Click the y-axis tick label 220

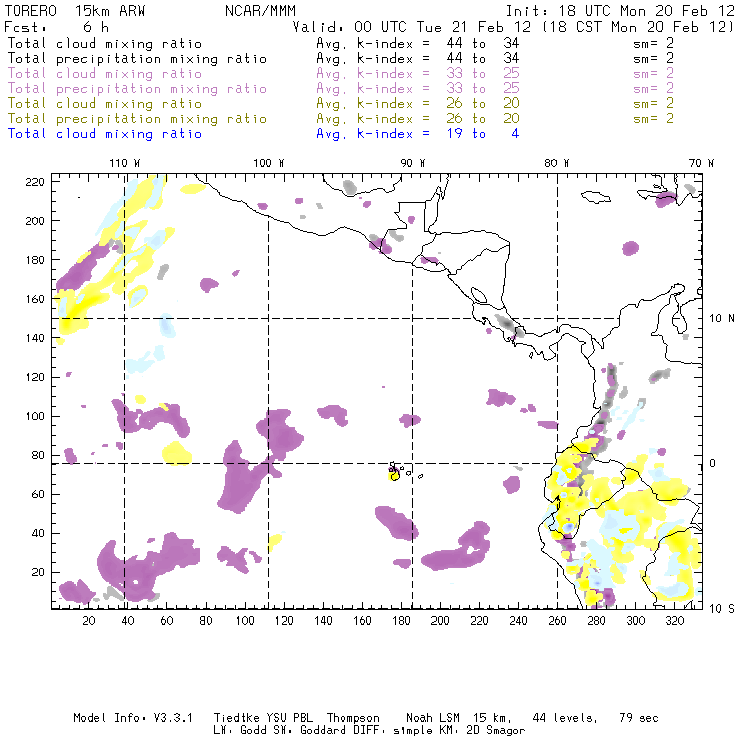pos(37,182)
